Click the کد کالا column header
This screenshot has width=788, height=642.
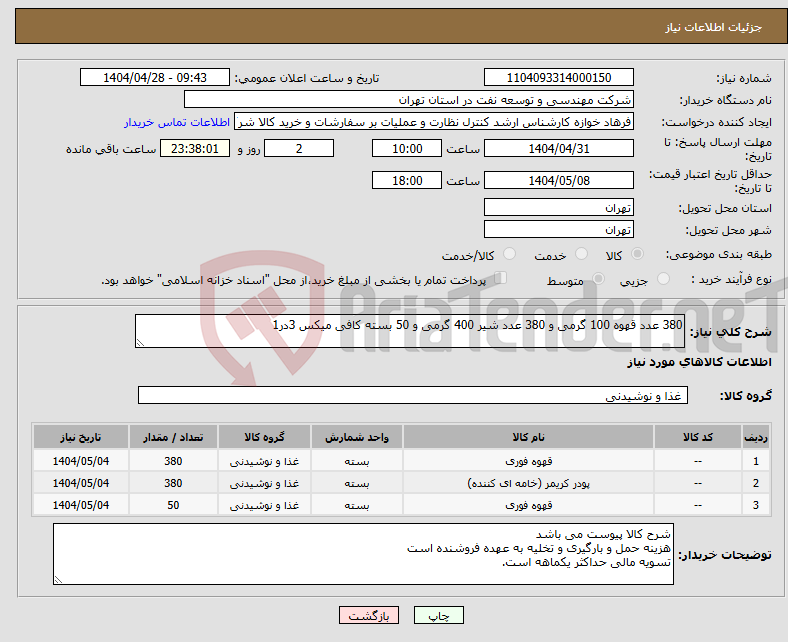[698, 437]
